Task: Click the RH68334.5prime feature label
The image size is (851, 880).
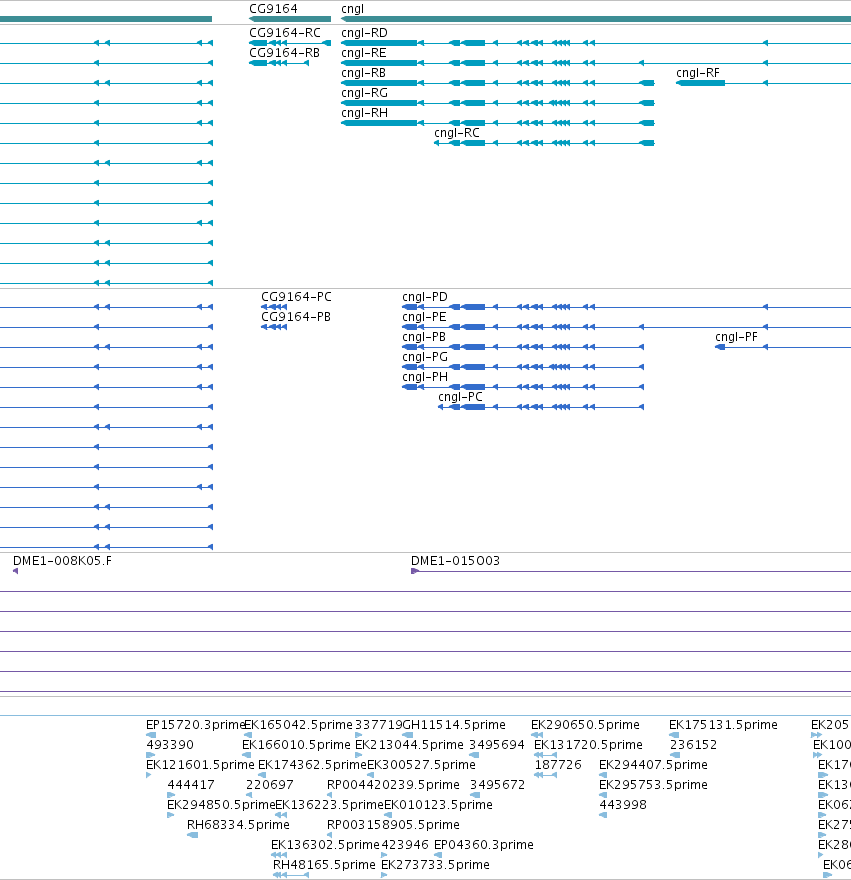Action: tap(238, 825)
